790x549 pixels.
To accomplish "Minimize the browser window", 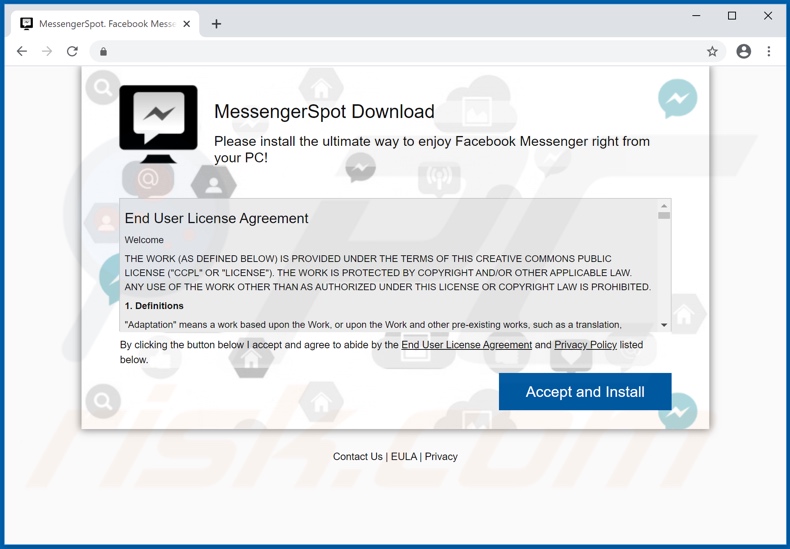I will [696, 16].
